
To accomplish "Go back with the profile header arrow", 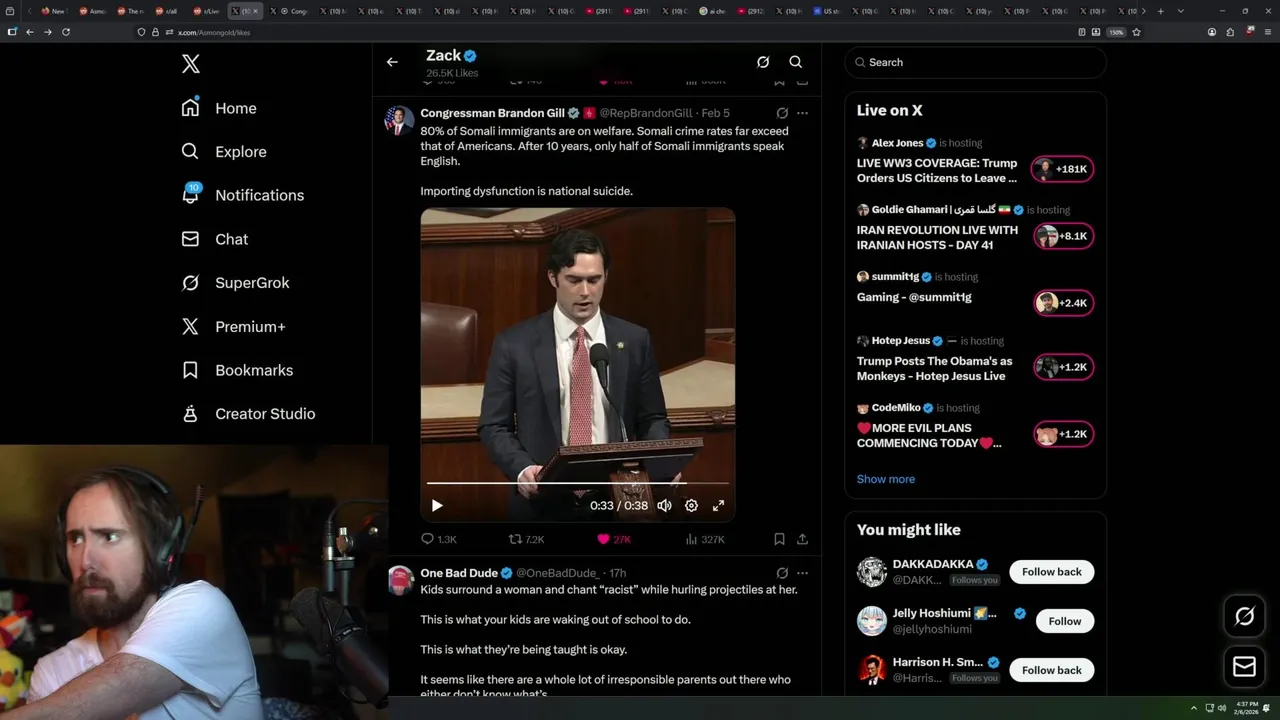I will pos(392,62).
